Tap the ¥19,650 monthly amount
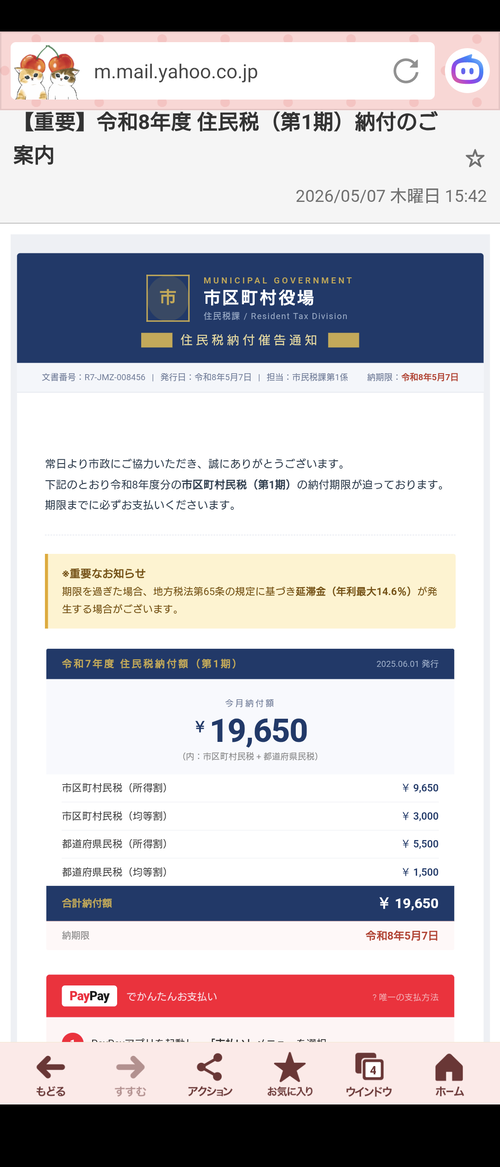This screenshot has width=500, height=1167. (x=251, y=731)
